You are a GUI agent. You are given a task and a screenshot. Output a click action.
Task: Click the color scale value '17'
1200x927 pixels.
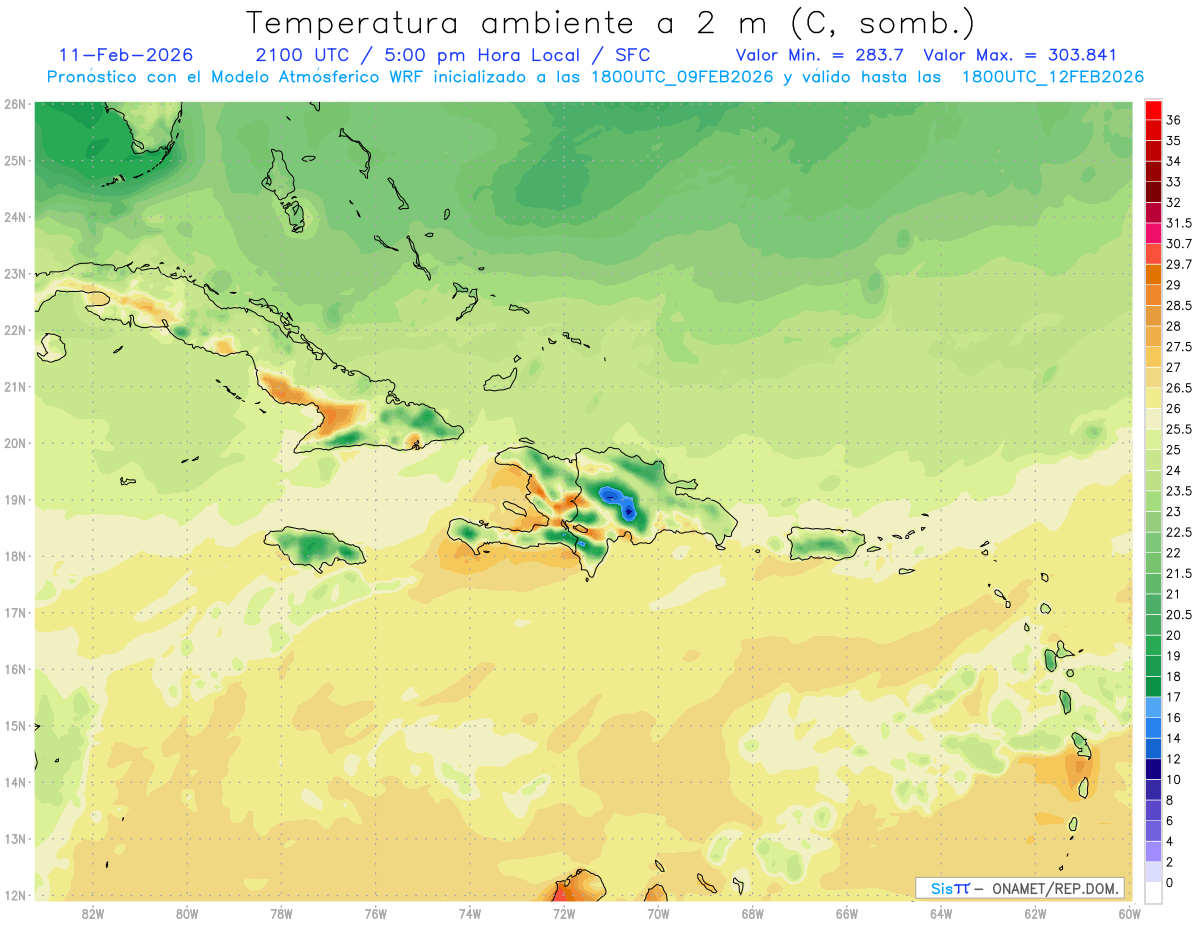[1174, 697]
